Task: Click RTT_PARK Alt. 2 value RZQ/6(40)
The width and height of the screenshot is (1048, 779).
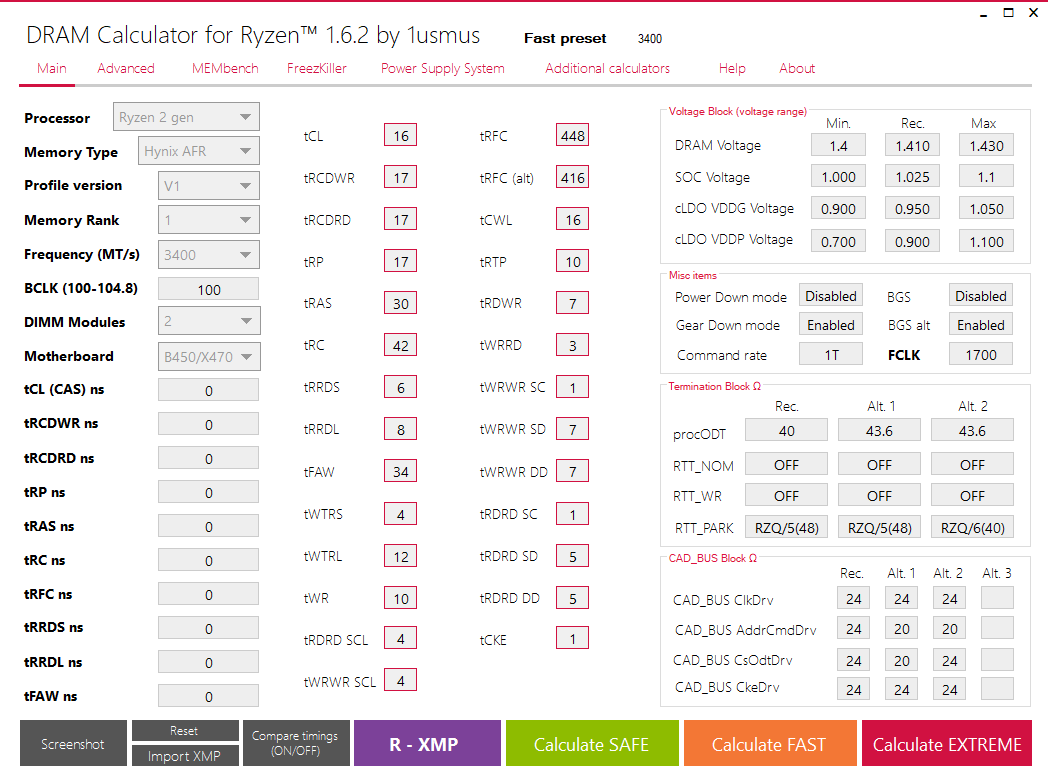Action: 972,527
